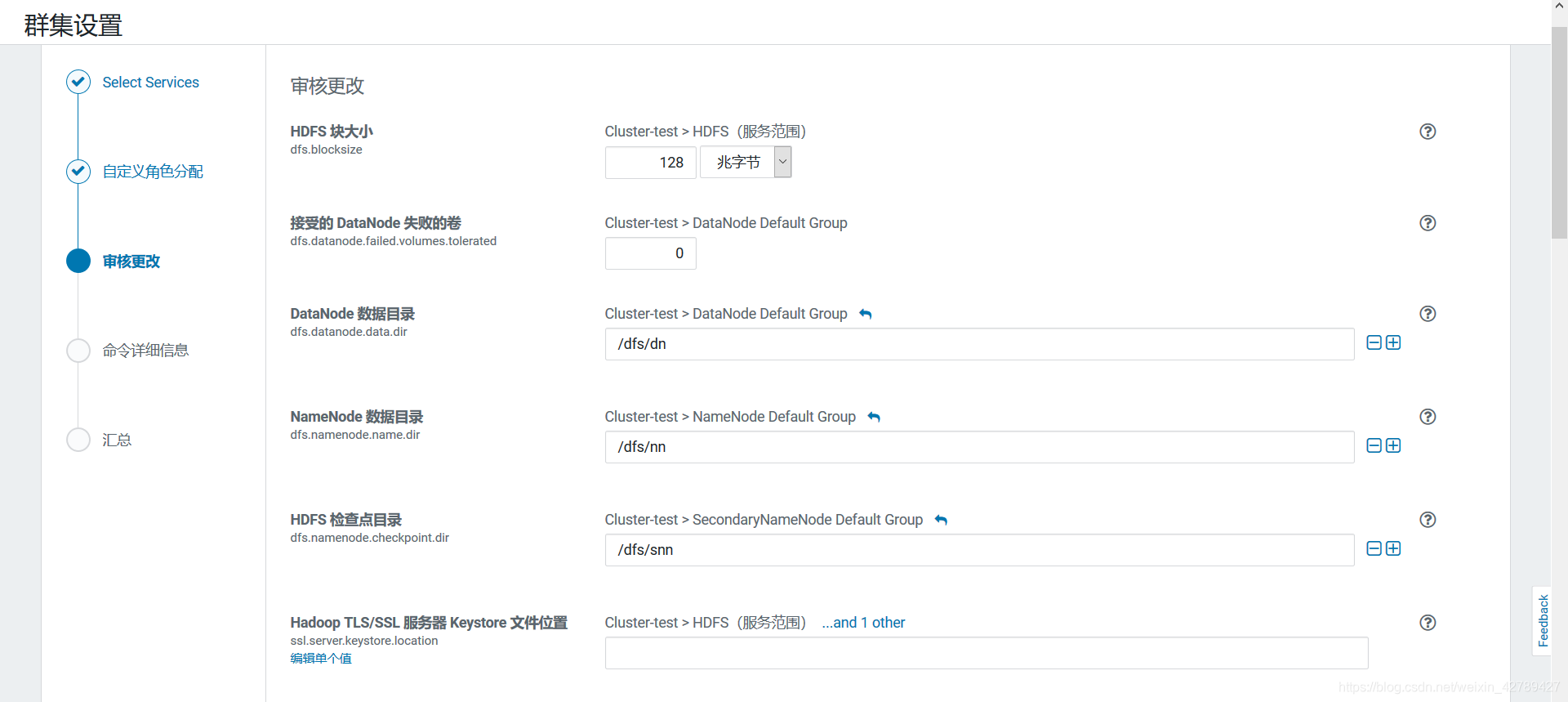Revert DataNode Default Group value to default

(866, 314)
